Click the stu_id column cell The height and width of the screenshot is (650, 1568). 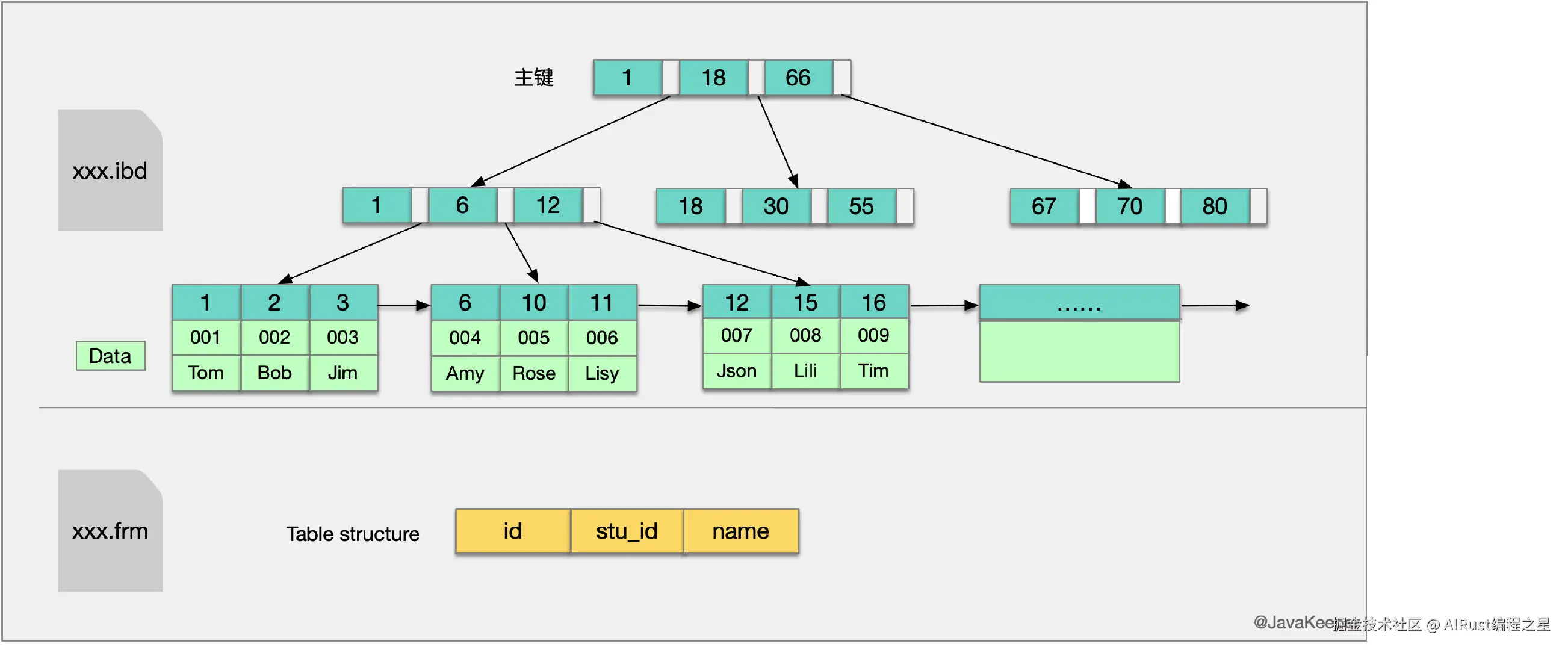(x=627, y=531)
